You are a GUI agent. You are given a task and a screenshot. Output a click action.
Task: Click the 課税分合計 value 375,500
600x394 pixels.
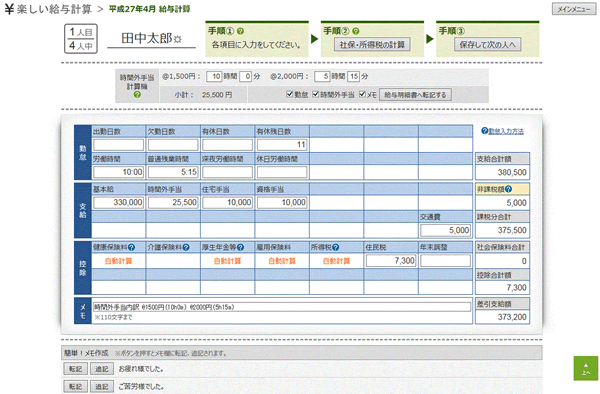click(512, 230)
